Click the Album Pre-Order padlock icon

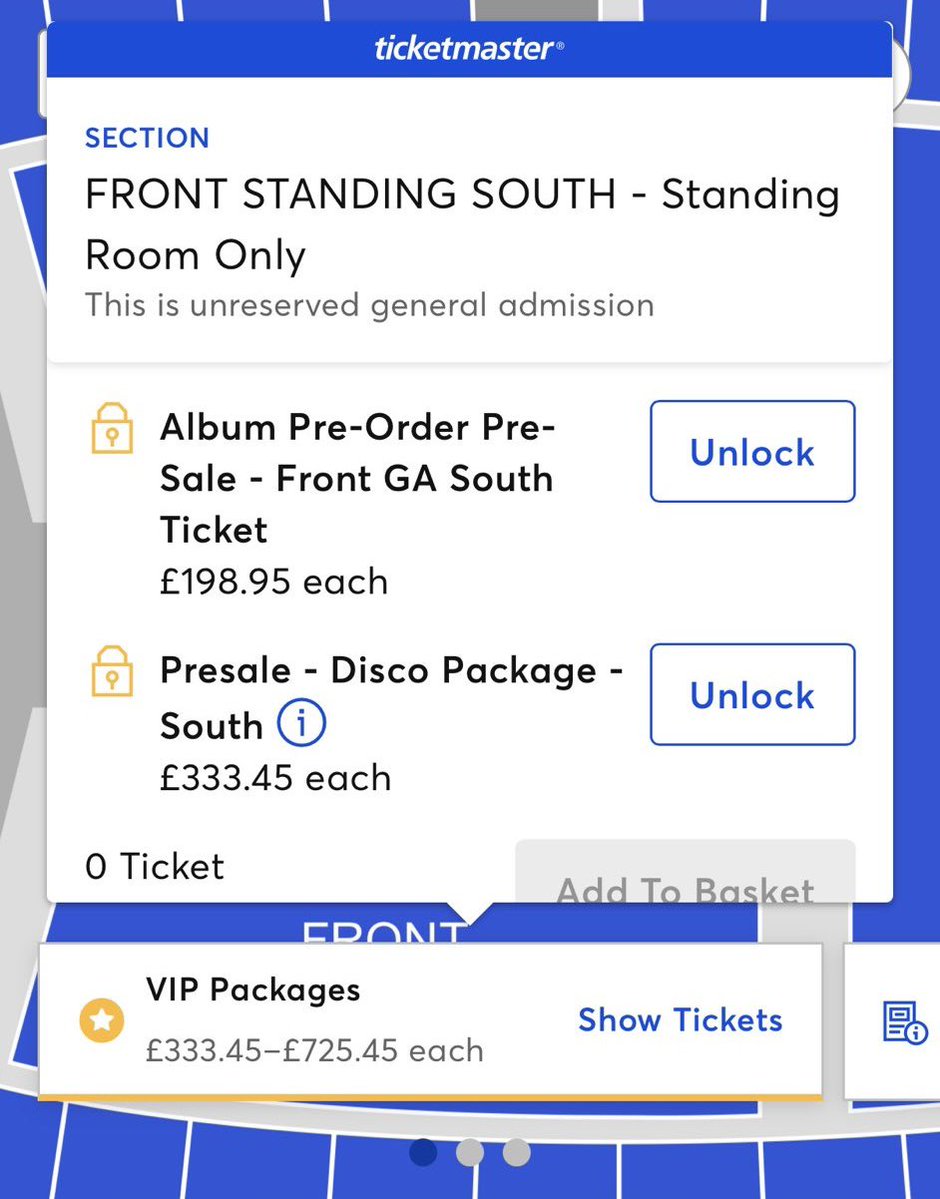pyautogui.click(x=112, y=428)
